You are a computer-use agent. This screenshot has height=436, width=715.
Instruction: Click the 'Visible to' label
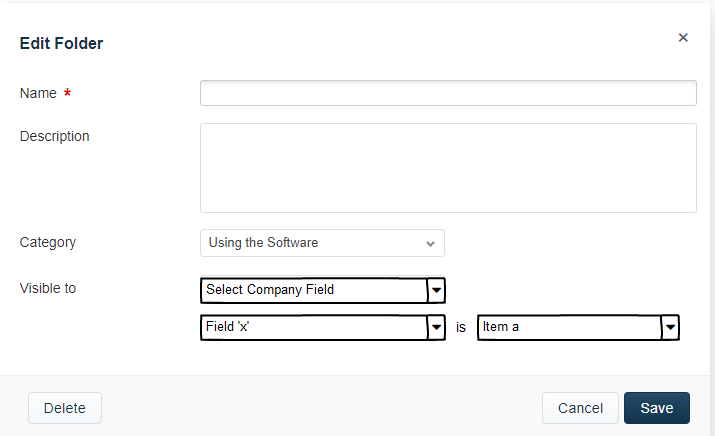click(47, 288)
